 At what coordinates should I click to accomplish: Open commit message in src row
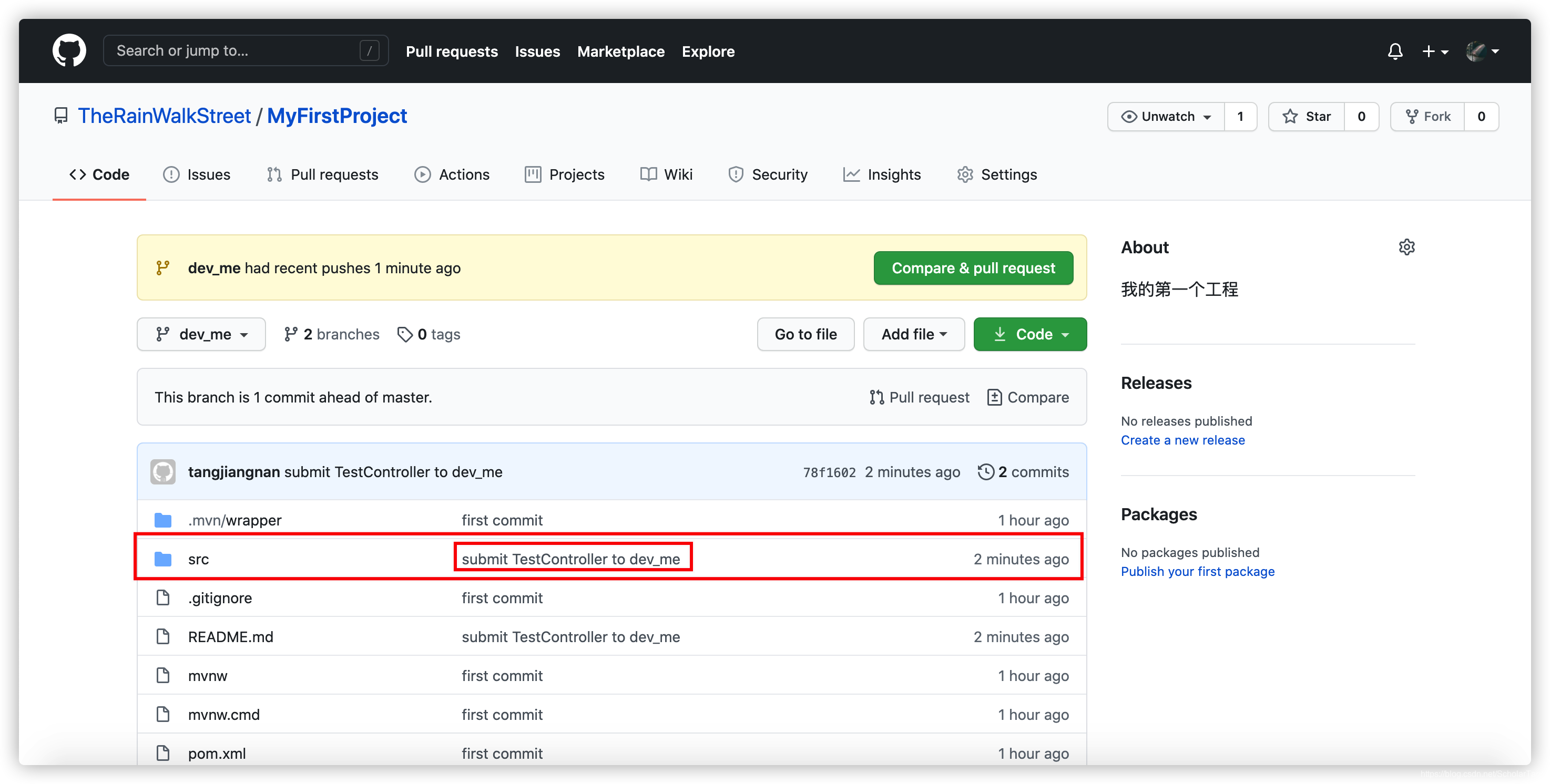point(570,559)
